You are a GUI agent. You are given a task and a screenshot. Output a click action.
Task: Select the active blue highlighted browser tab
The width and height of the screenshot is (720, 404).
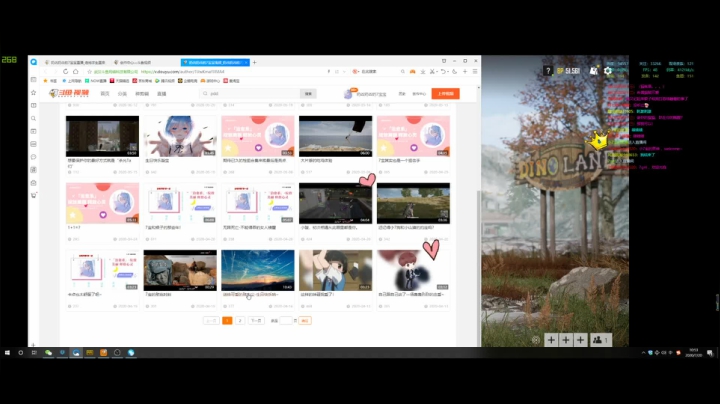(x=214, y=62)
